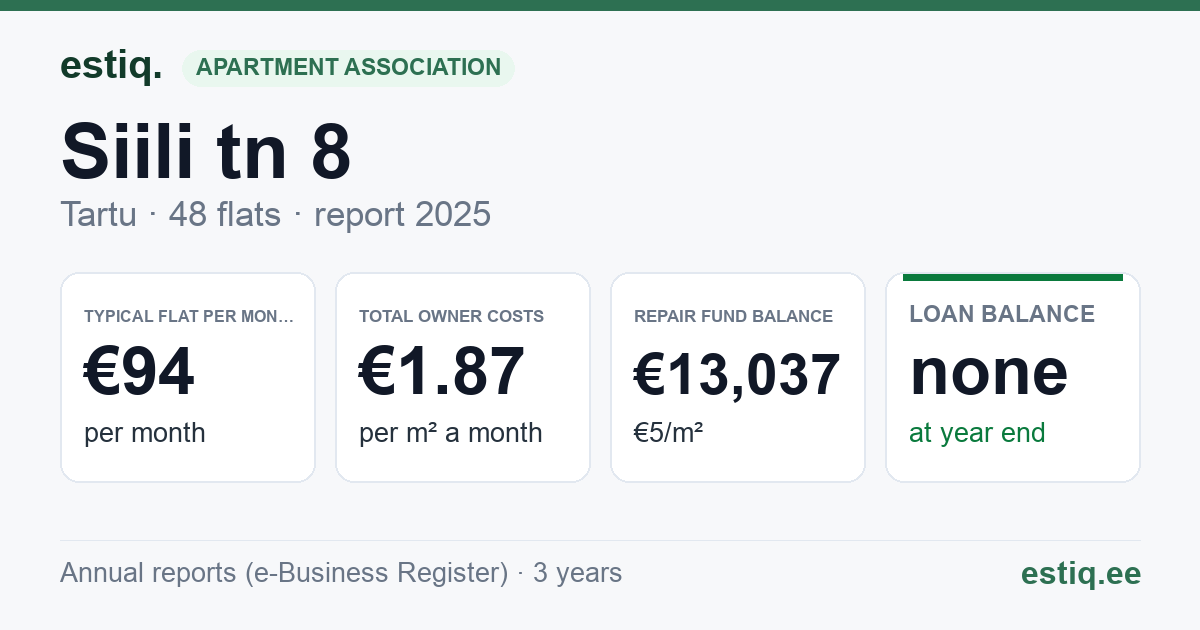
Task: Open the Total Owner Costs card
Action: pyautogui.click(x=463, y=377)
